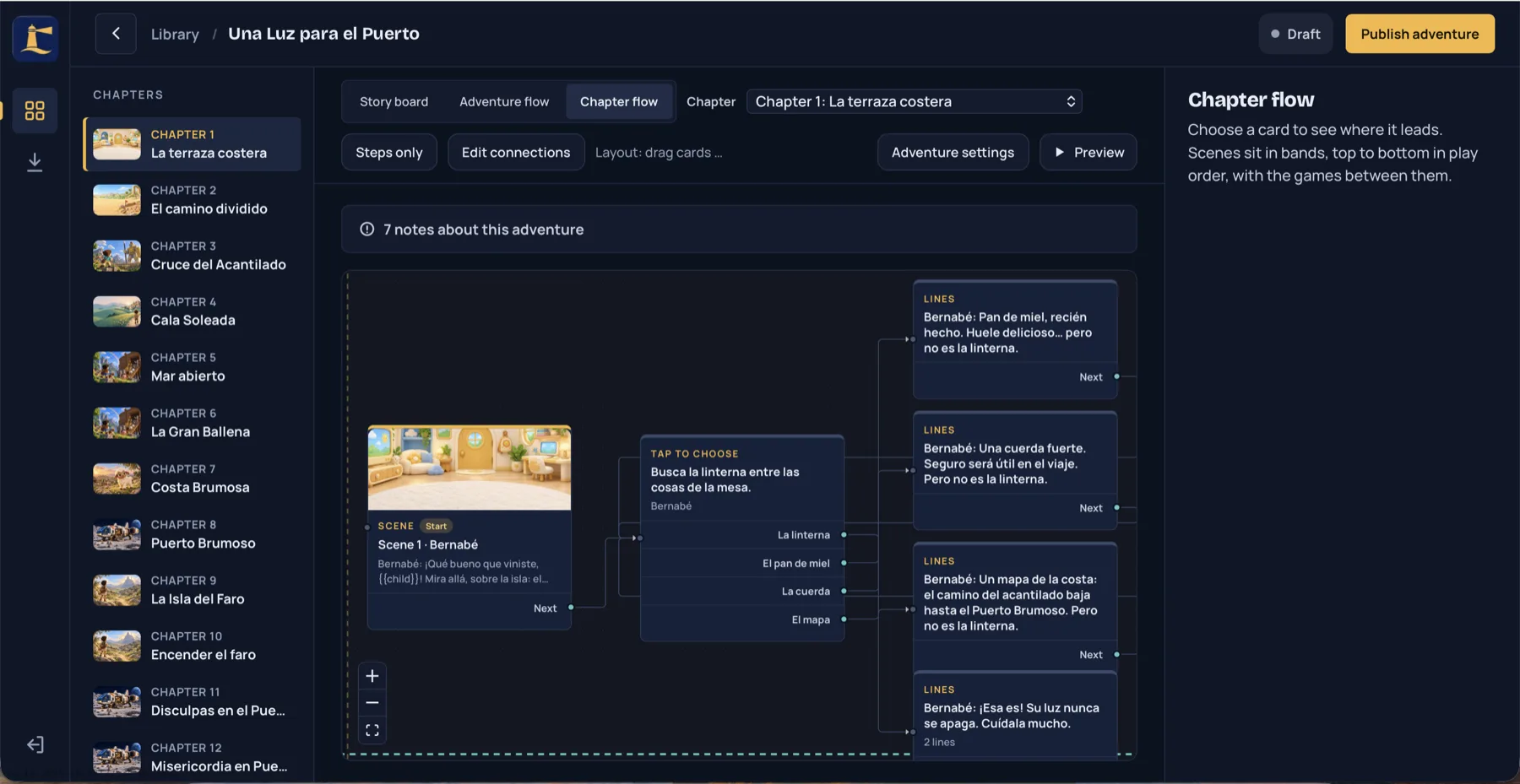Open Chapter 7 Costa Brumosa
This screenshot has width=1520, height=784.
[193, 479]
